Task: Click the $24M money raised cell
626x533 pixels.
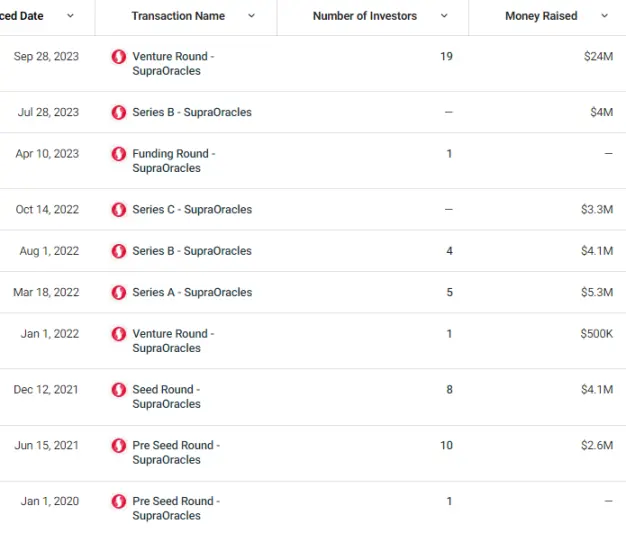Action: point(598,57)
